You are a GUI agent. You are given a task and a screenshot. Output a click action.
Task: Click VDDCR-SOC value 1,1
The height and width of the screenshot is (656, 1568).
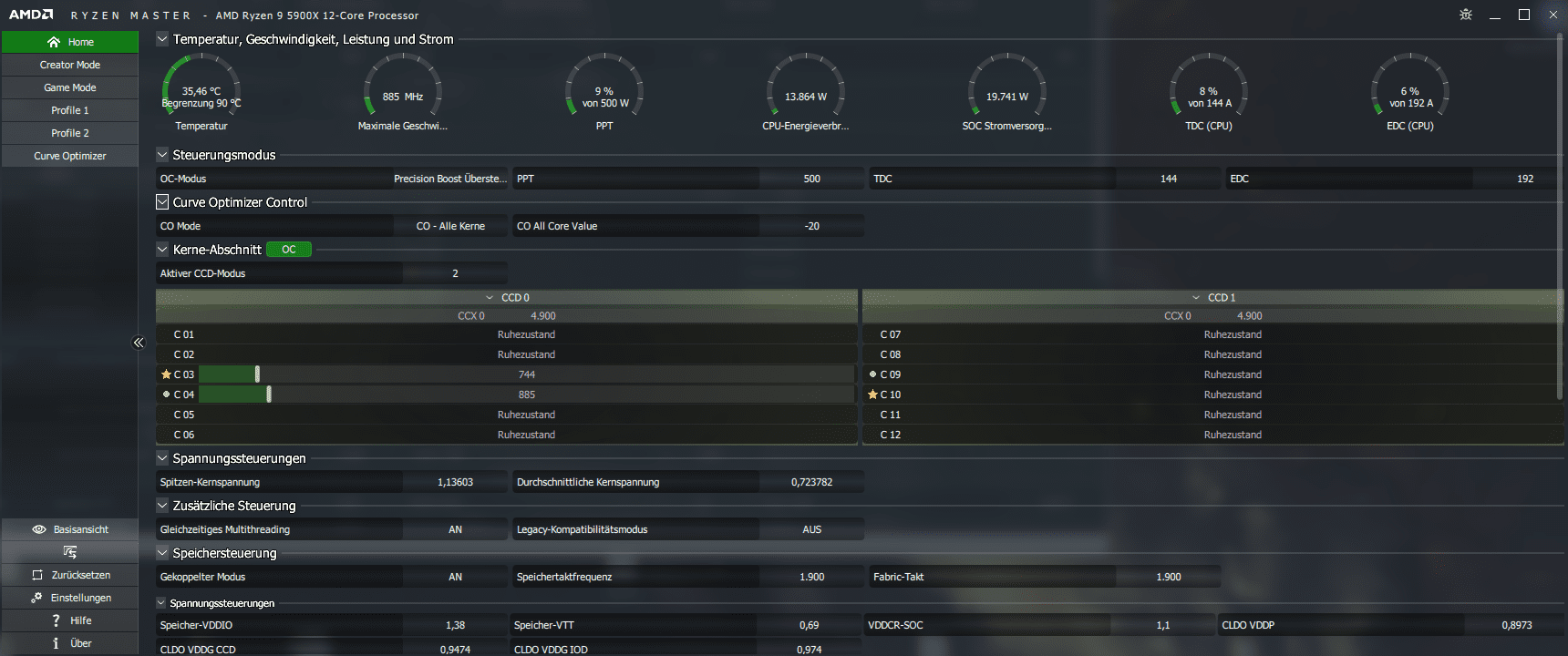click(x=1162, y=625)
